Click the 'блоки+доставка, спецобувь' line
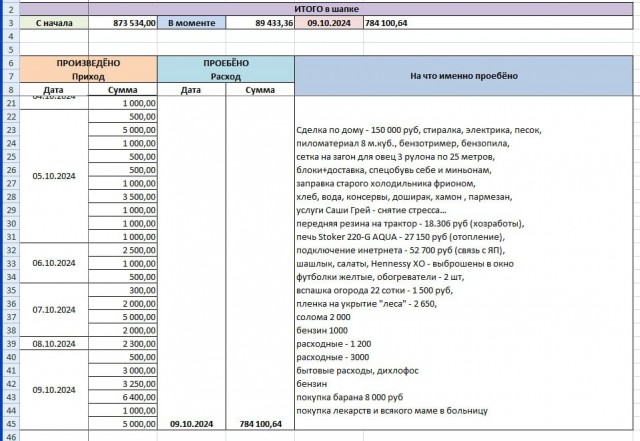 (394, 170)
